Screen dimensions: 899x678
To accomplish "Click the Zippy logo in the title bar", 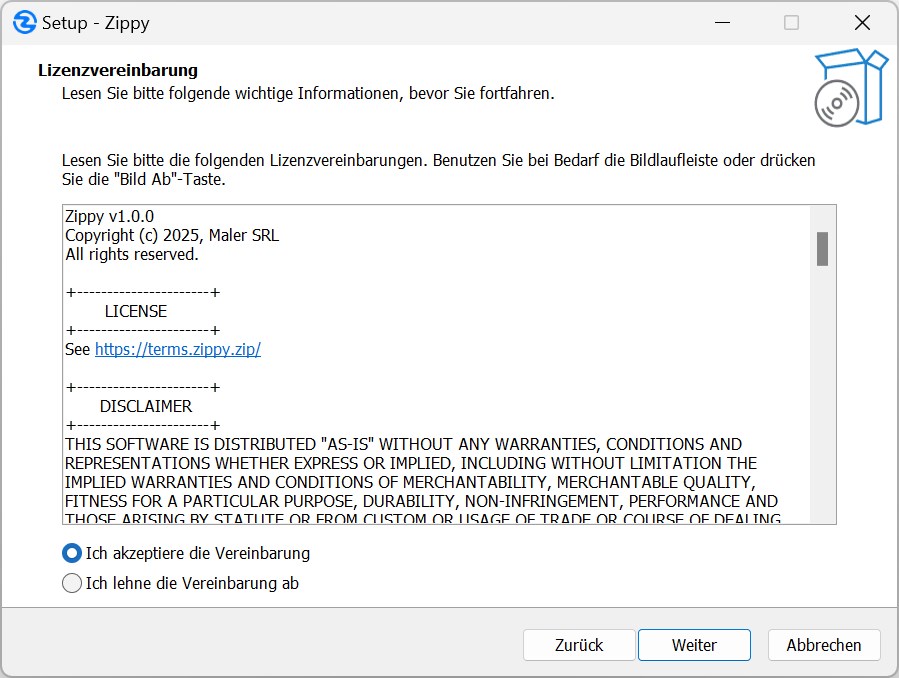I will [24, 22].
